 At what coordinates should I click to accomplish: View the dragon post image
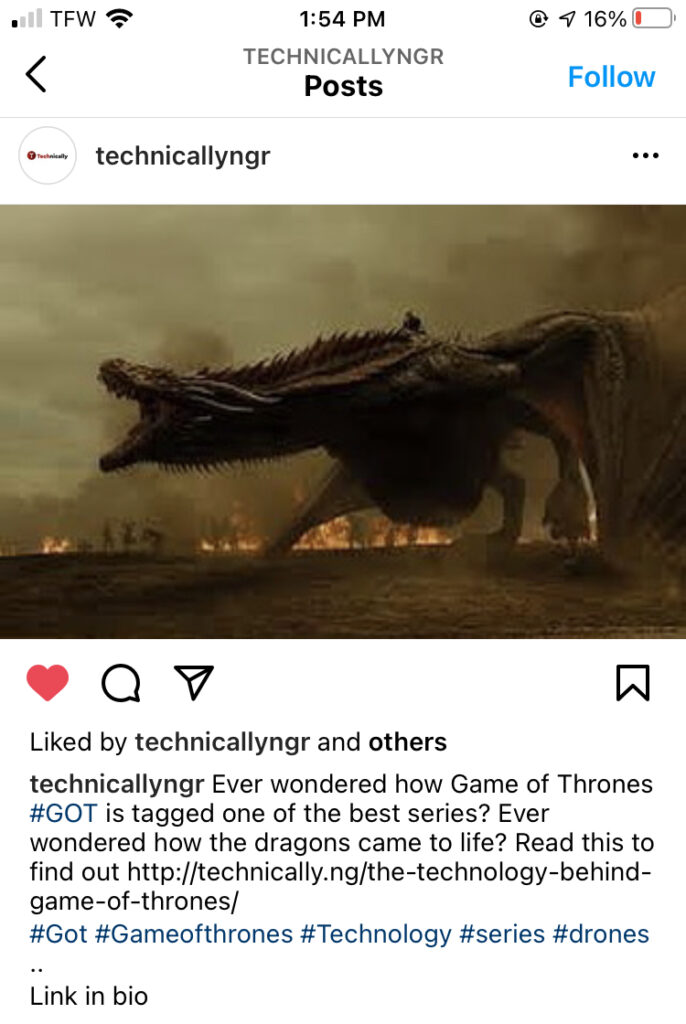343,421
